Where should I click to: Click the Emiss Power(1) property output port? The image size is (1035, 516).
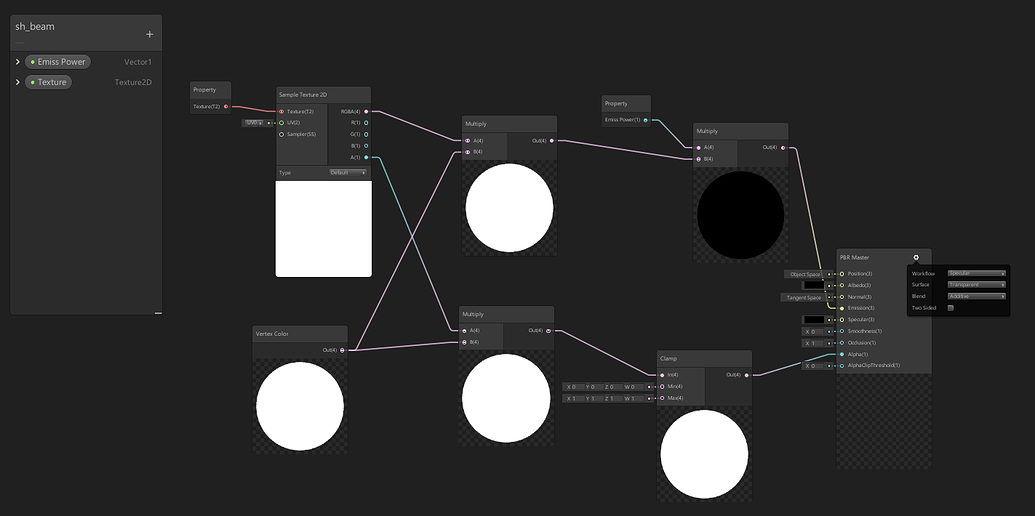645,120
